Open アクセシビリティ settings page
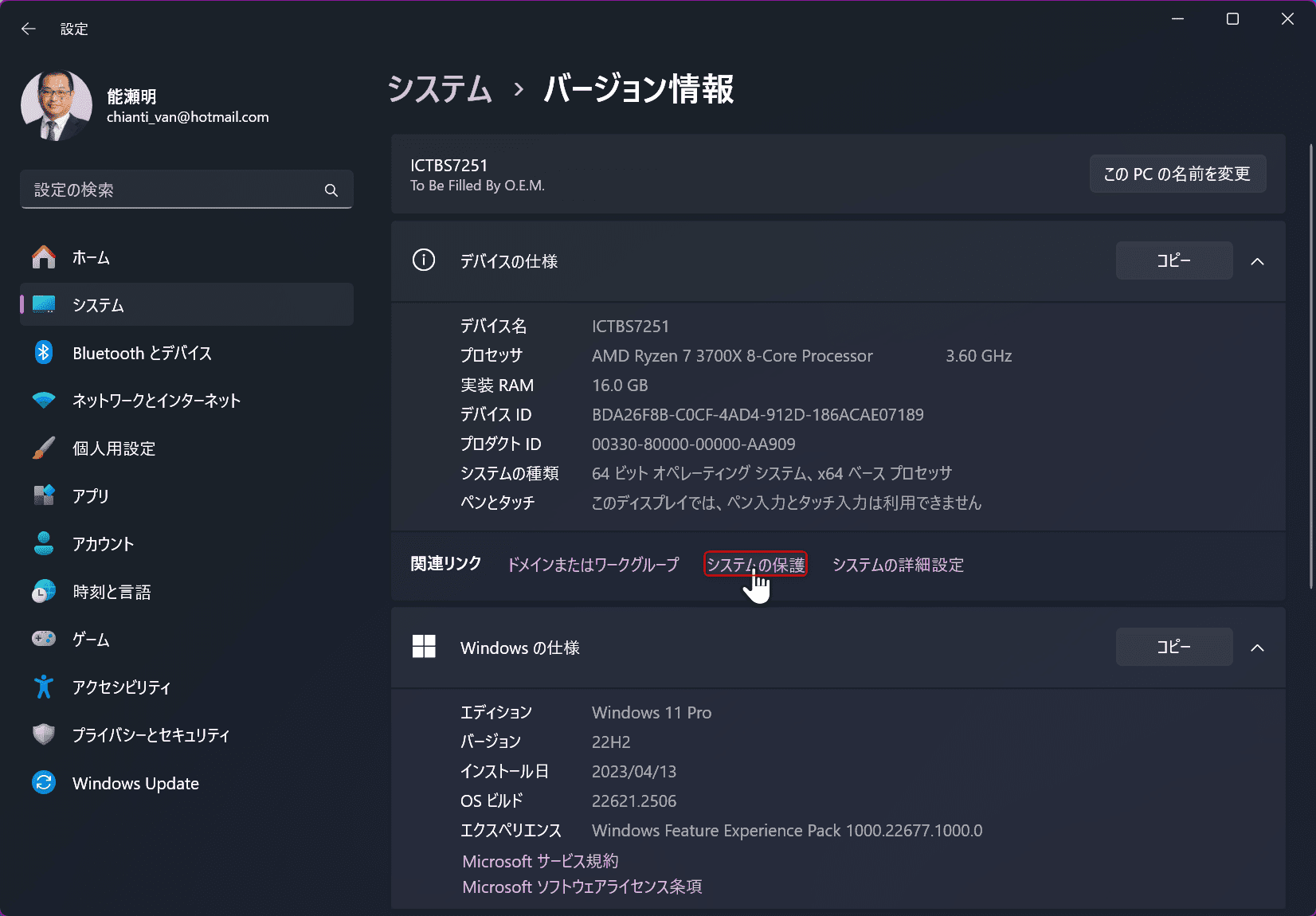The width and height of the screenshot is (1316, 916). tap(186, 687)
